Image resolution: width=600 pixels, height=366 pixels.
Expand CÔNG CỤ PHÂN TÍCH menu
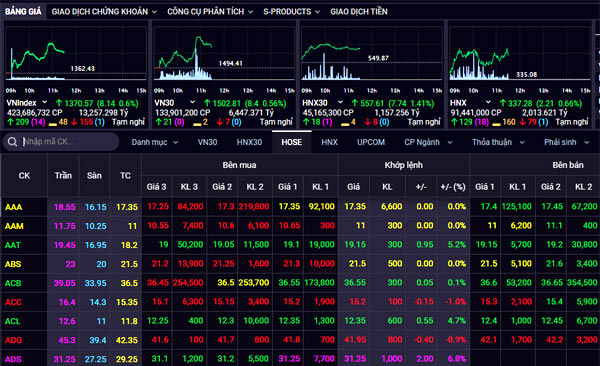point(210,12)
